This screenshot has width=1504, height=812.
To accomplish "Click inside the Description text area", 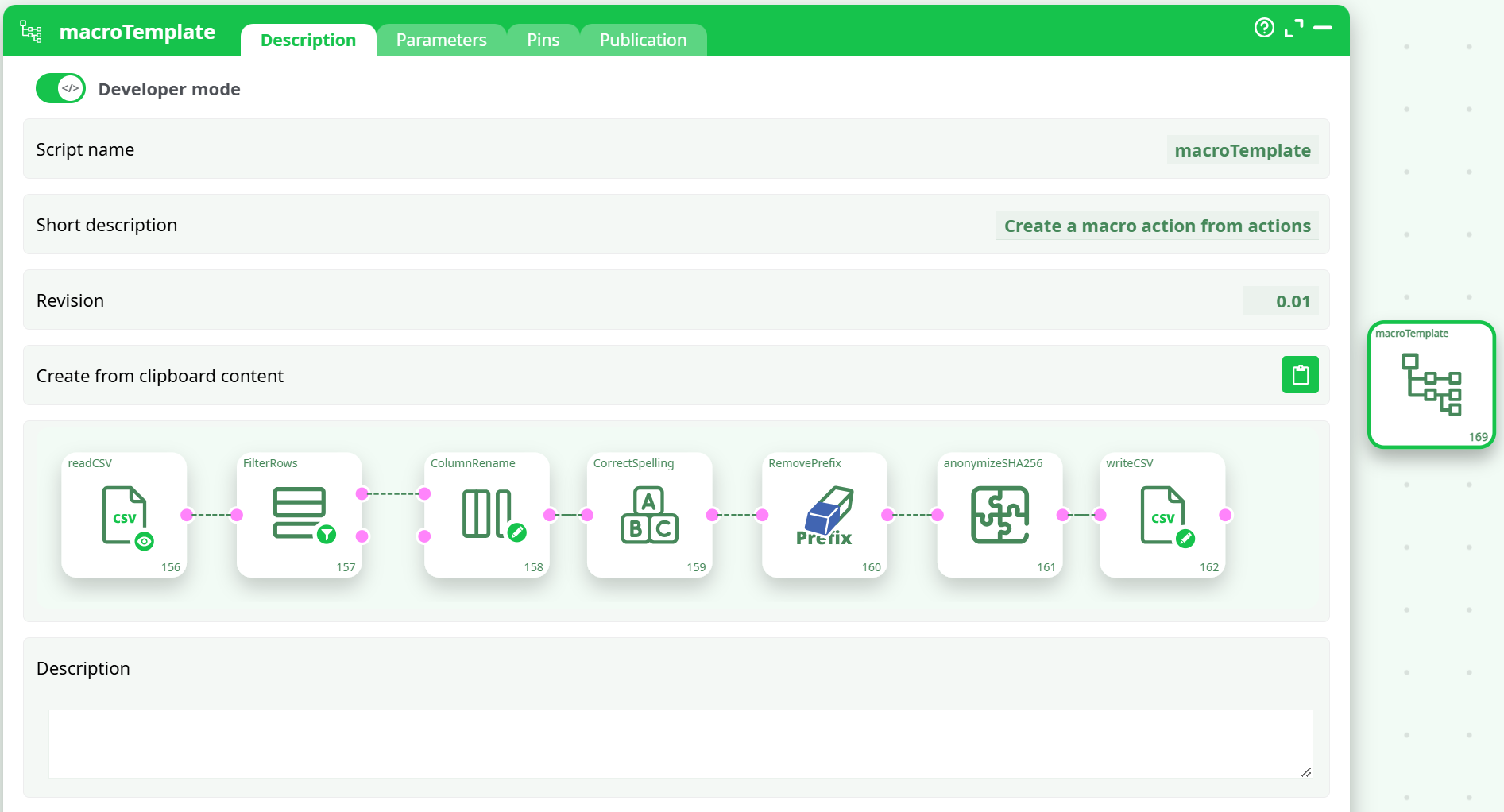I will pyautogui.click(x=680, y=744).
